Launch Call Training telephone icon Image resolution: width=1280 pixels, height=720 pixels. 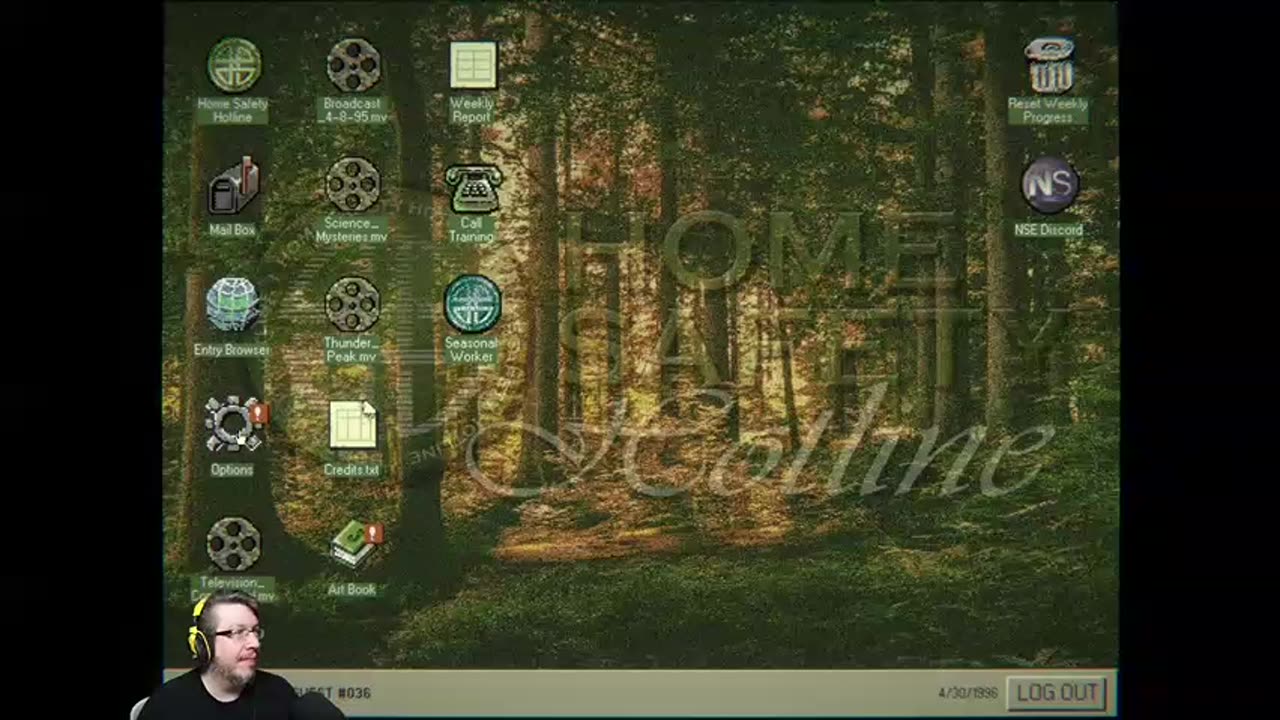(472, 188)
